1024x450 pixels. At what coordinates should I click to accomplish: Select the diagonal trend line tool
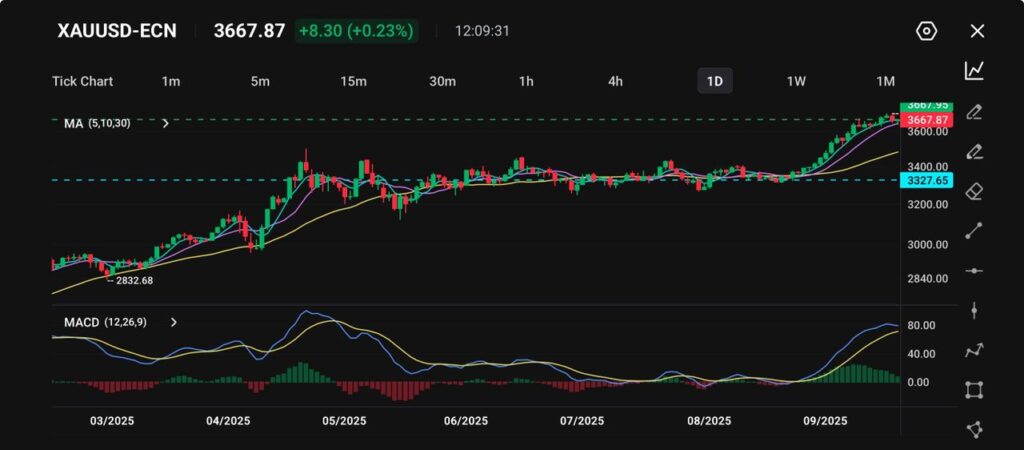[974, 230]
